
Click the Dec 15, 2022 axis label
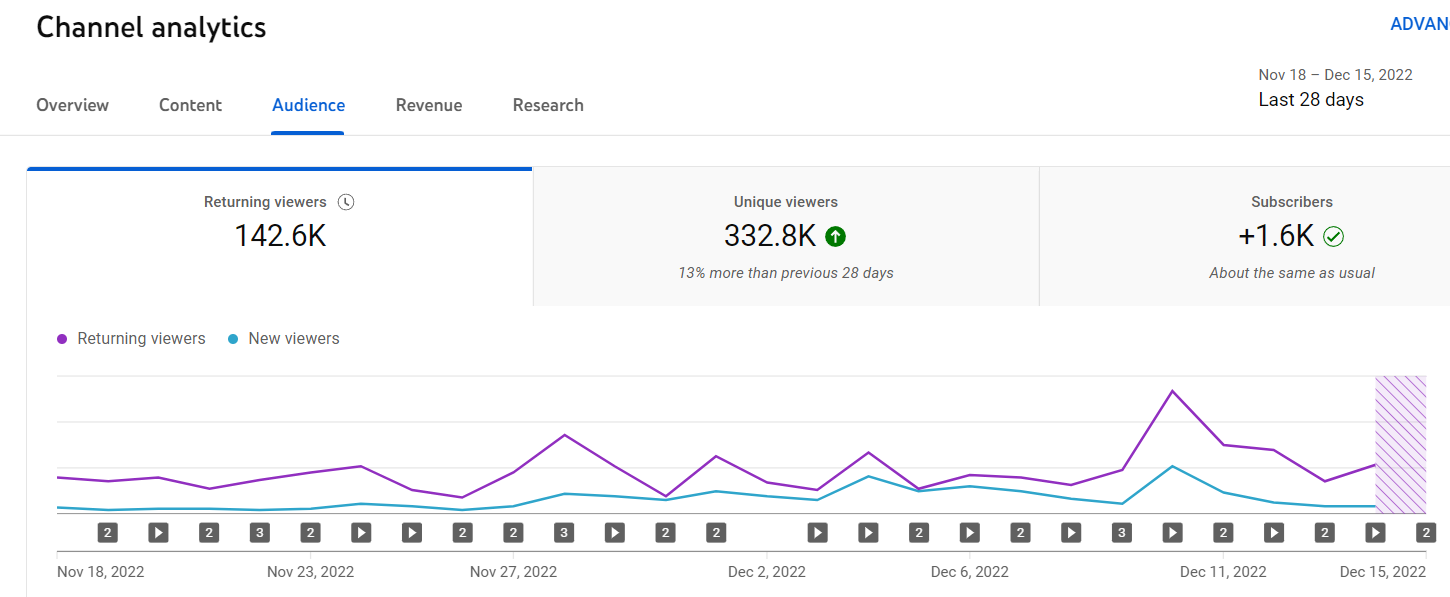(1383, 572)
